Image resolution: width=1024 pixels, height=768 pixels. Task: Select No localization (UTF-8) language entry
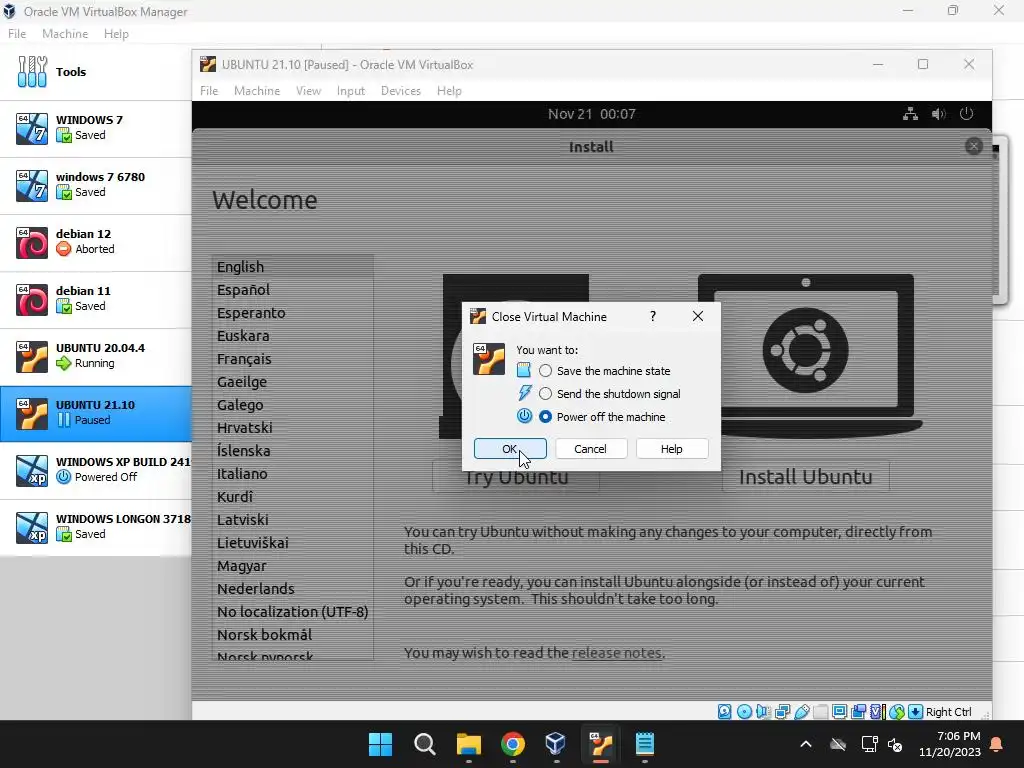293,612
